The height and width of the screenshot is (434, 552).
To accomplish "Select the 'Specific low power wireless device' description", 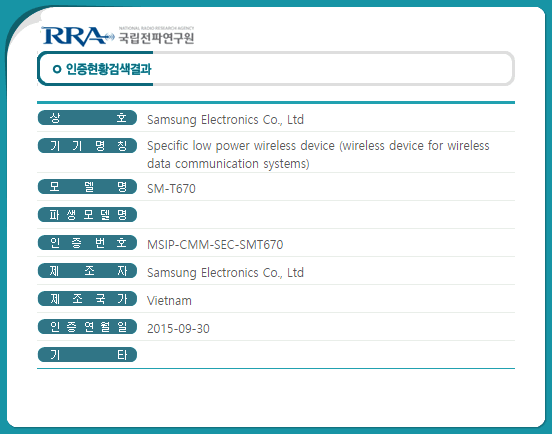I will click(318, 155).
